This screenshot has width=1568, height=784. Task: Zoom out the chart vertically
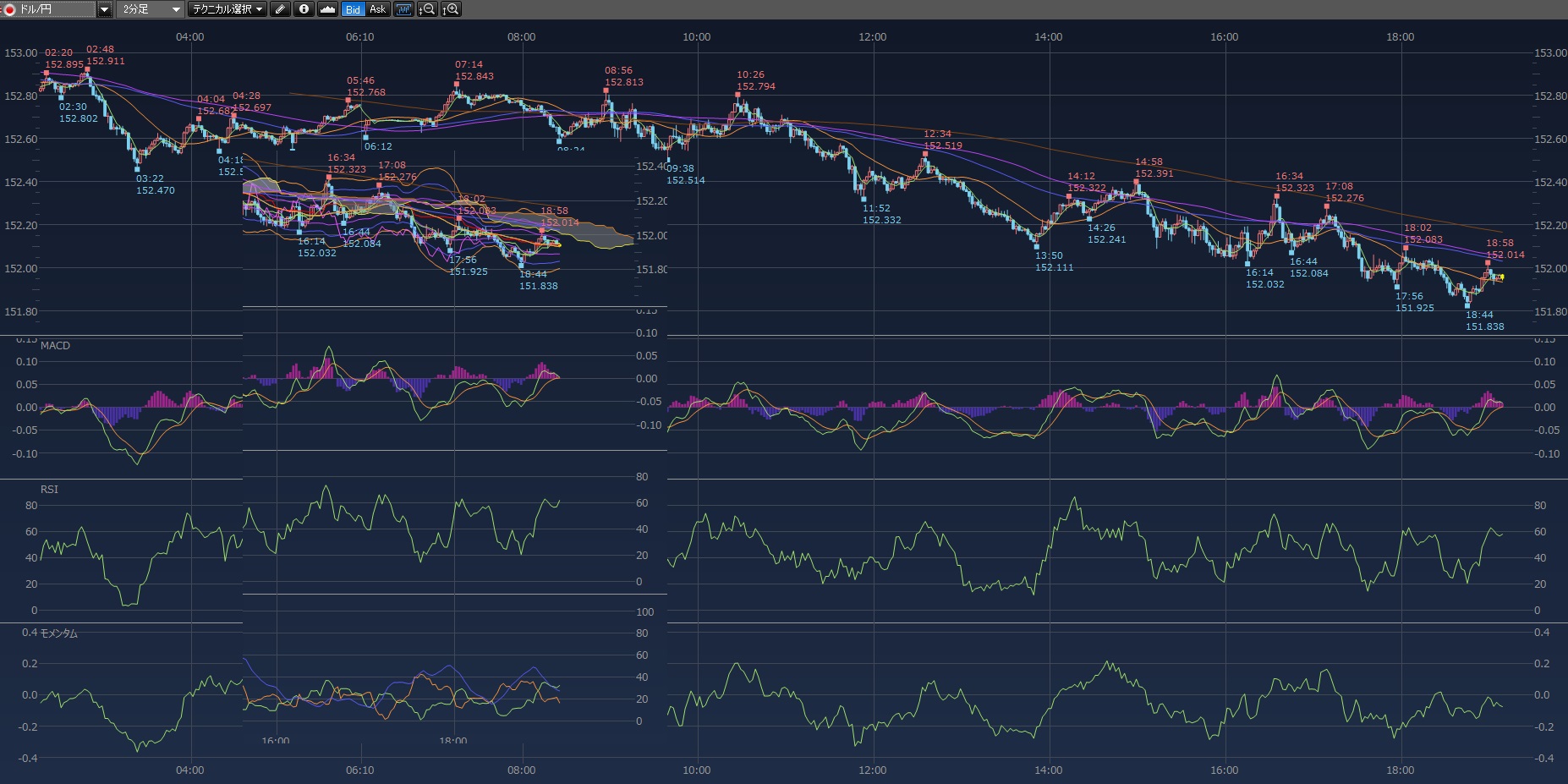click(427, 9)
